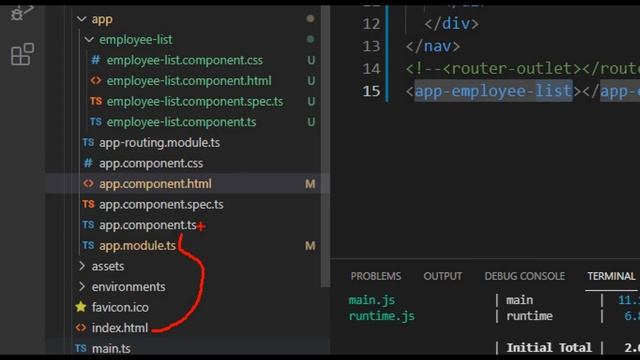Click the modified M badge of app.component.html
This screenshot has width=640, height=360.
coord(310,184)
